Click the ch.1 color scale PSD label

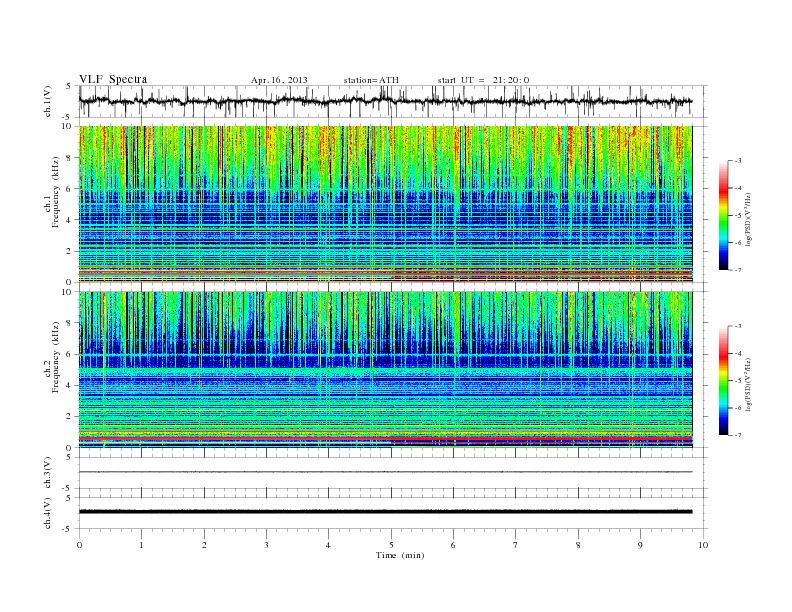750,220
